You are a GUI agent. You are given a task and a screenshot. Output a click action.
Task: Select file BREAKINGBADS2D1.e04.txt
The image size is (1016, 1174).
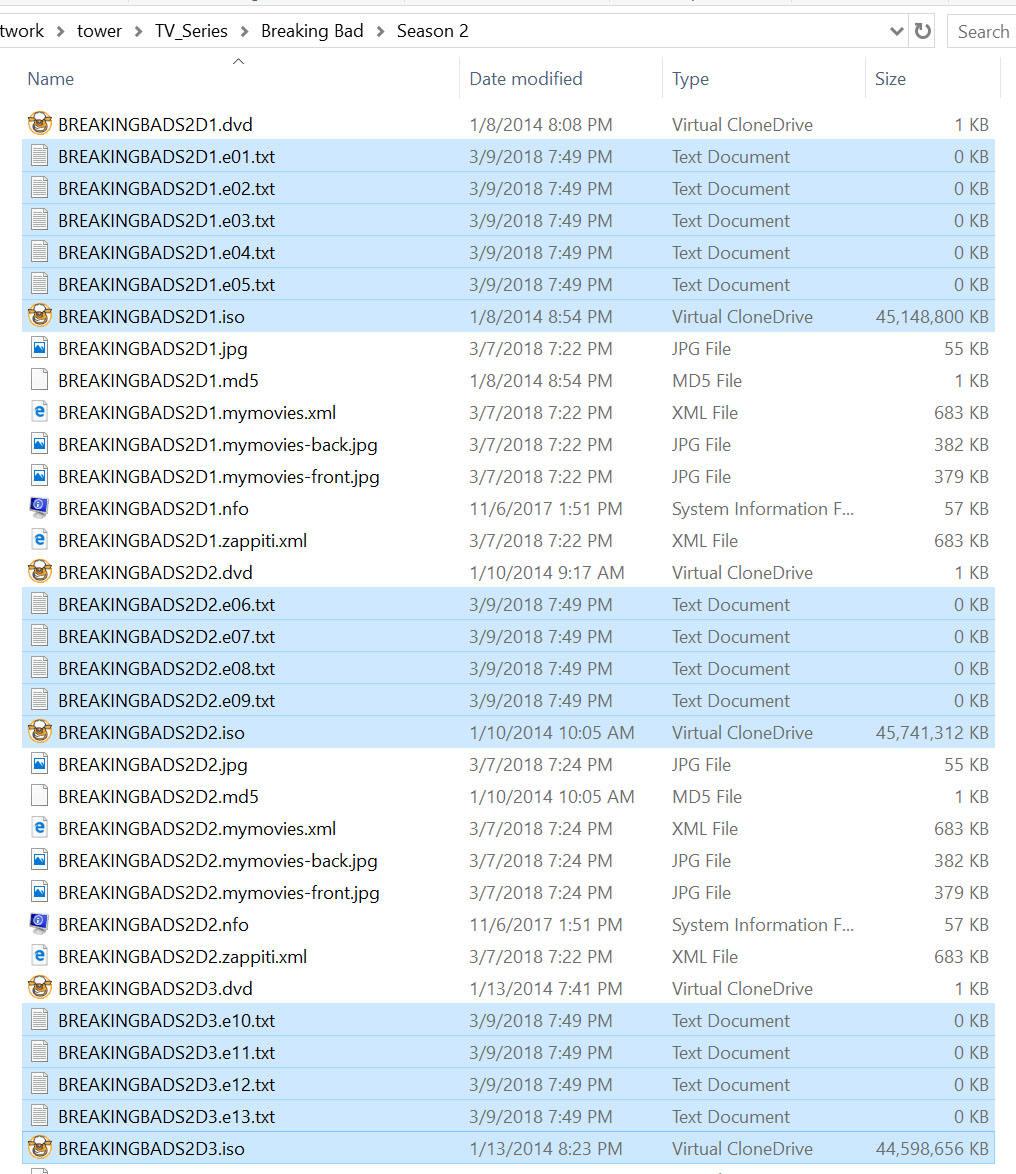click(x=508, y=252)
